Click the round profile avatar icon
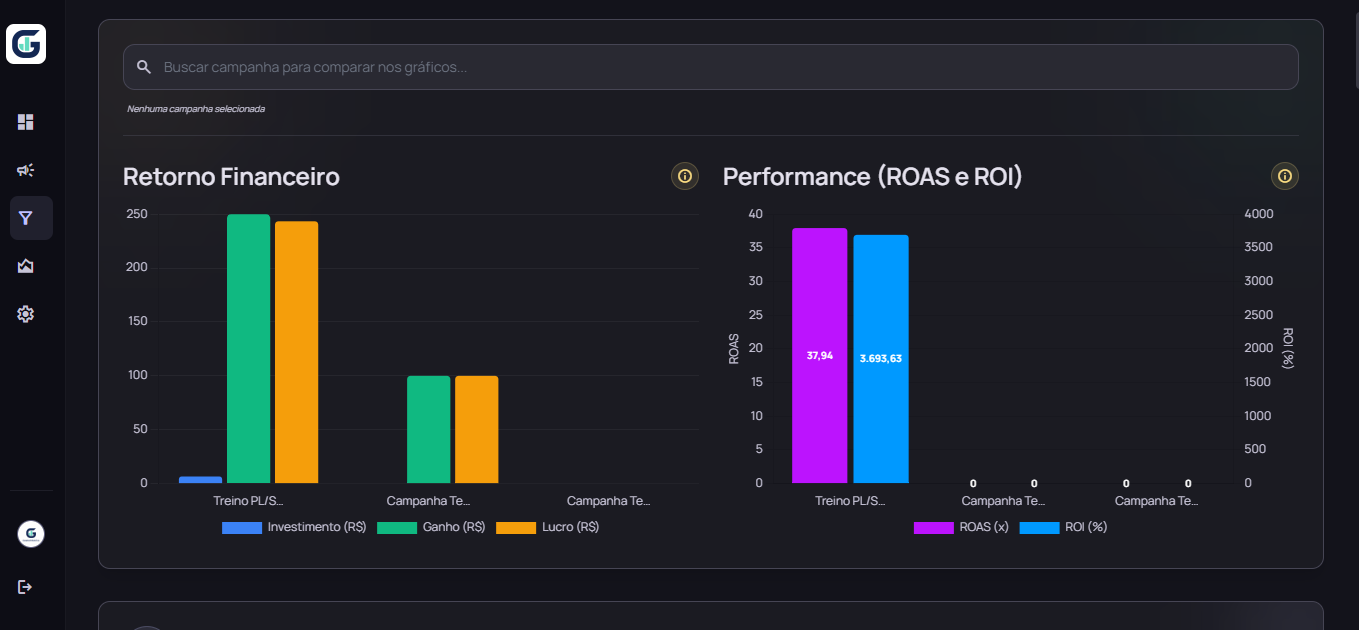This screenshot has height=630, width=1359. tap(31, 534)
